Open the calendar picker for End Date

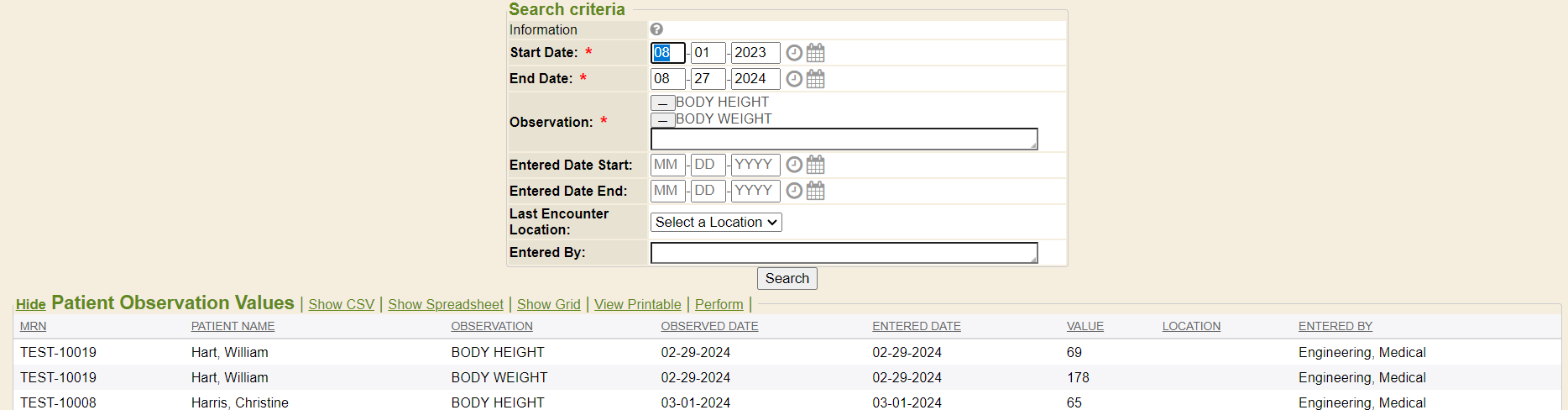(815, 79)
